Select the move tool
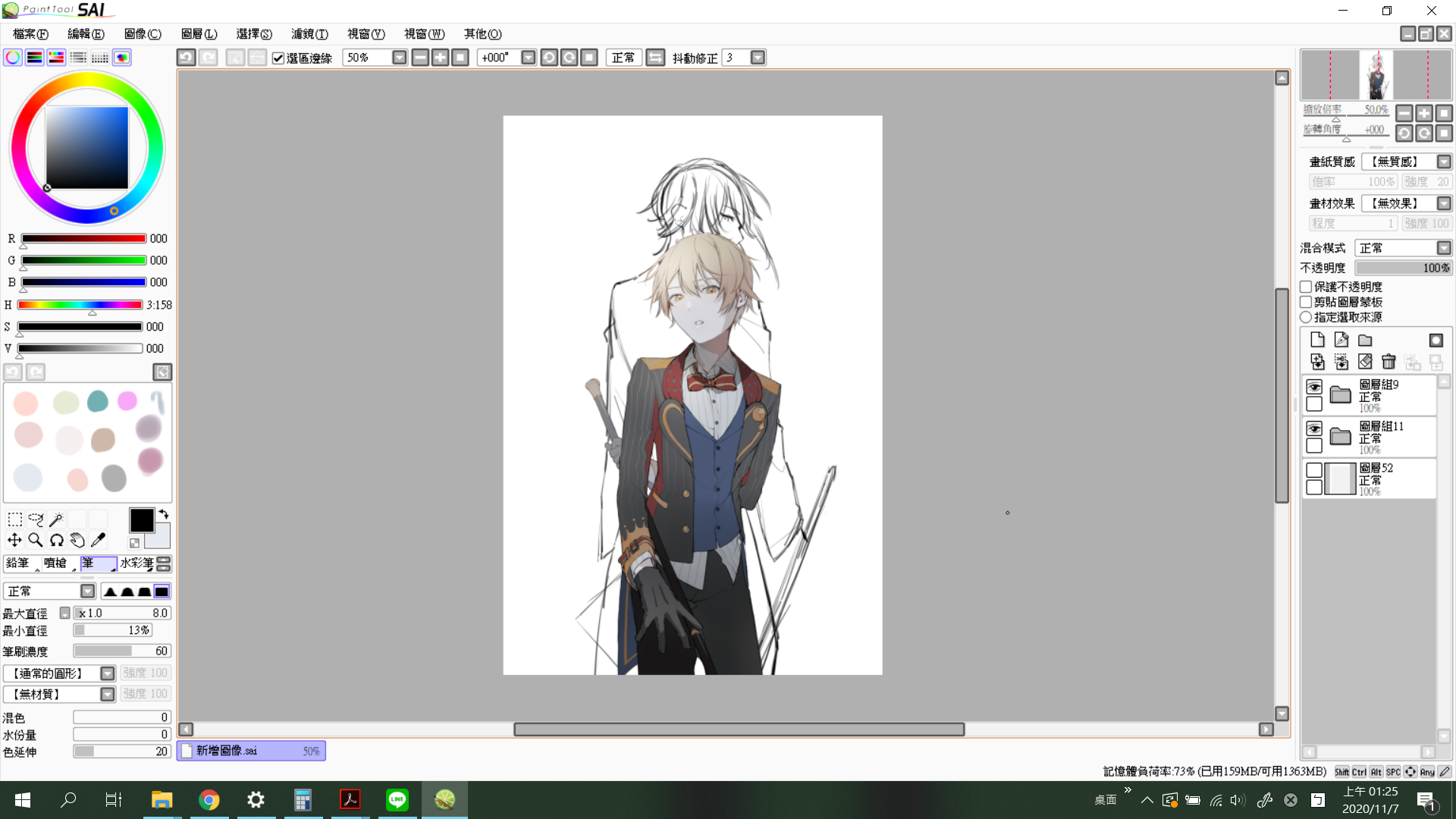Image resolution: width=1456 pixels, height=819 pixels. 14,540
